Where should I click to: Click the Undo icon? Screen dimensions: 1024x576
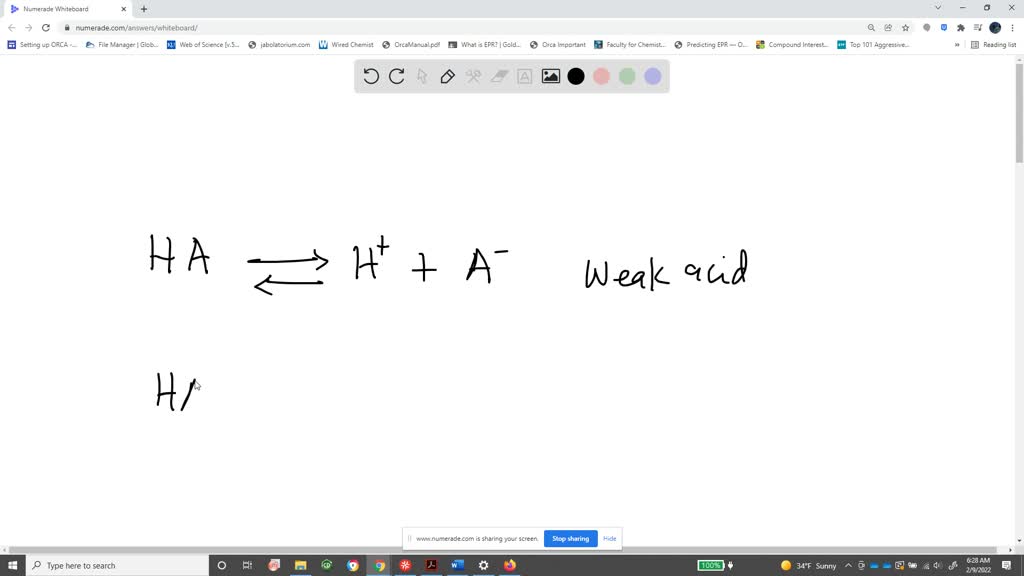coord(370,76)
